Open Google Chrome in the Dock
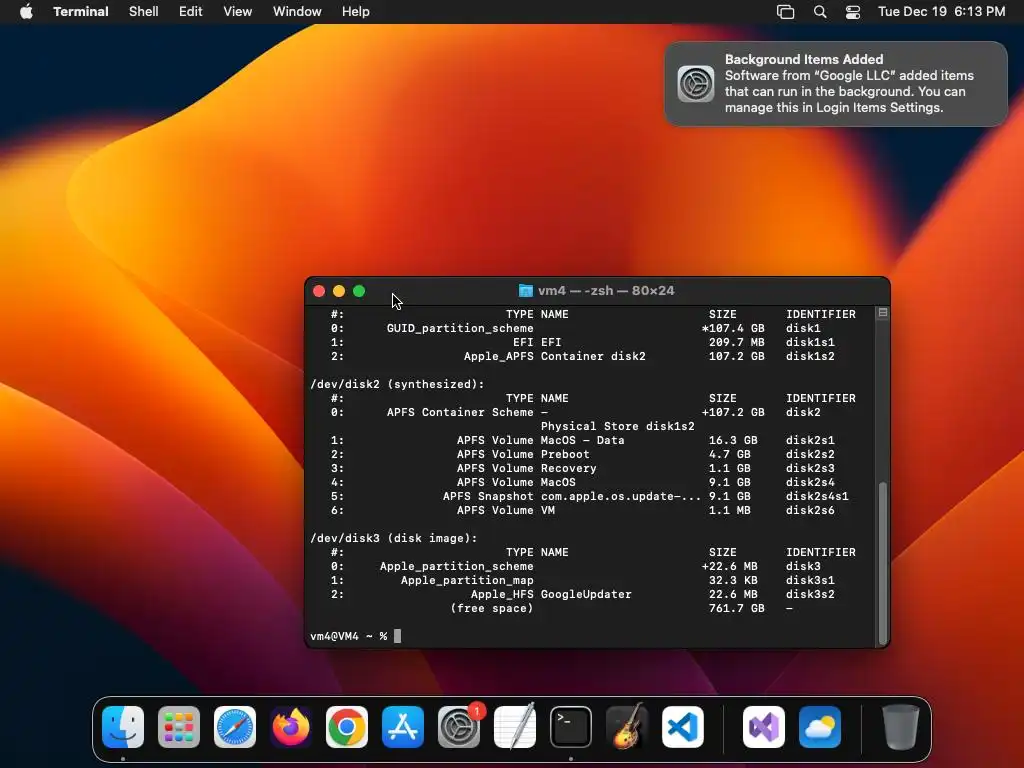 [347, 727]
